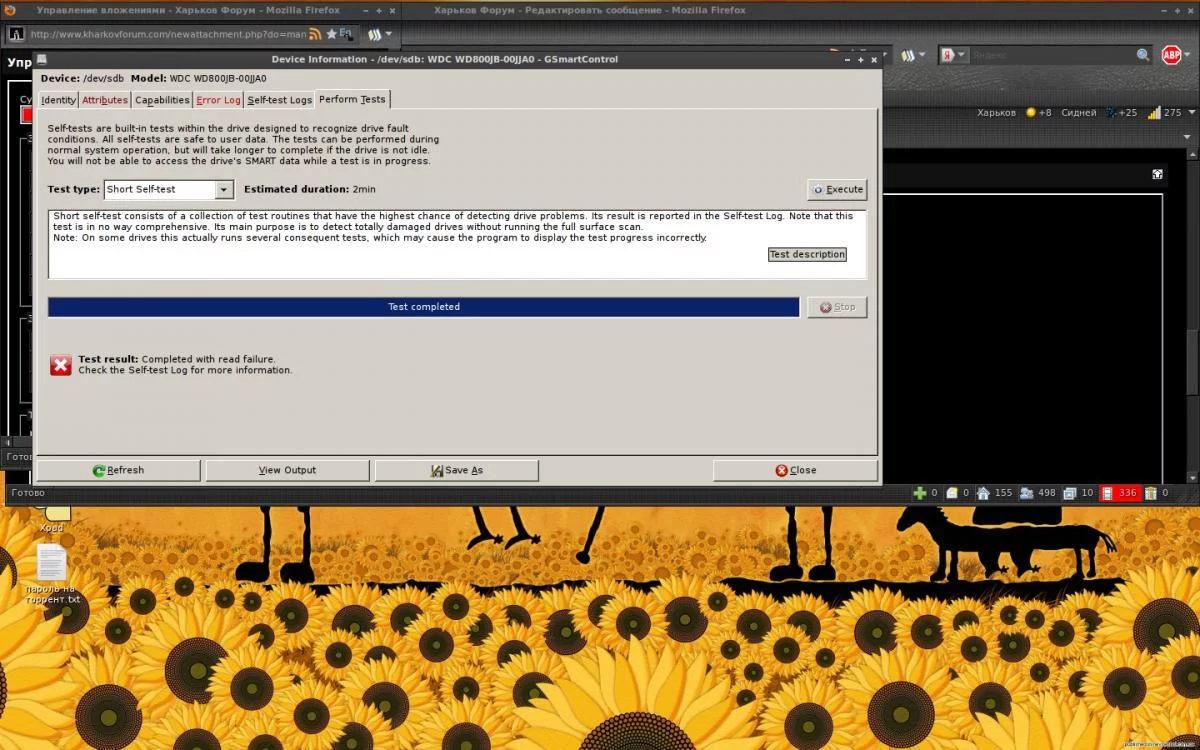The width and height of the screenshot is (1200, 750).
Task: Open the Capabilities tab
Action: (x=162, y=100)
